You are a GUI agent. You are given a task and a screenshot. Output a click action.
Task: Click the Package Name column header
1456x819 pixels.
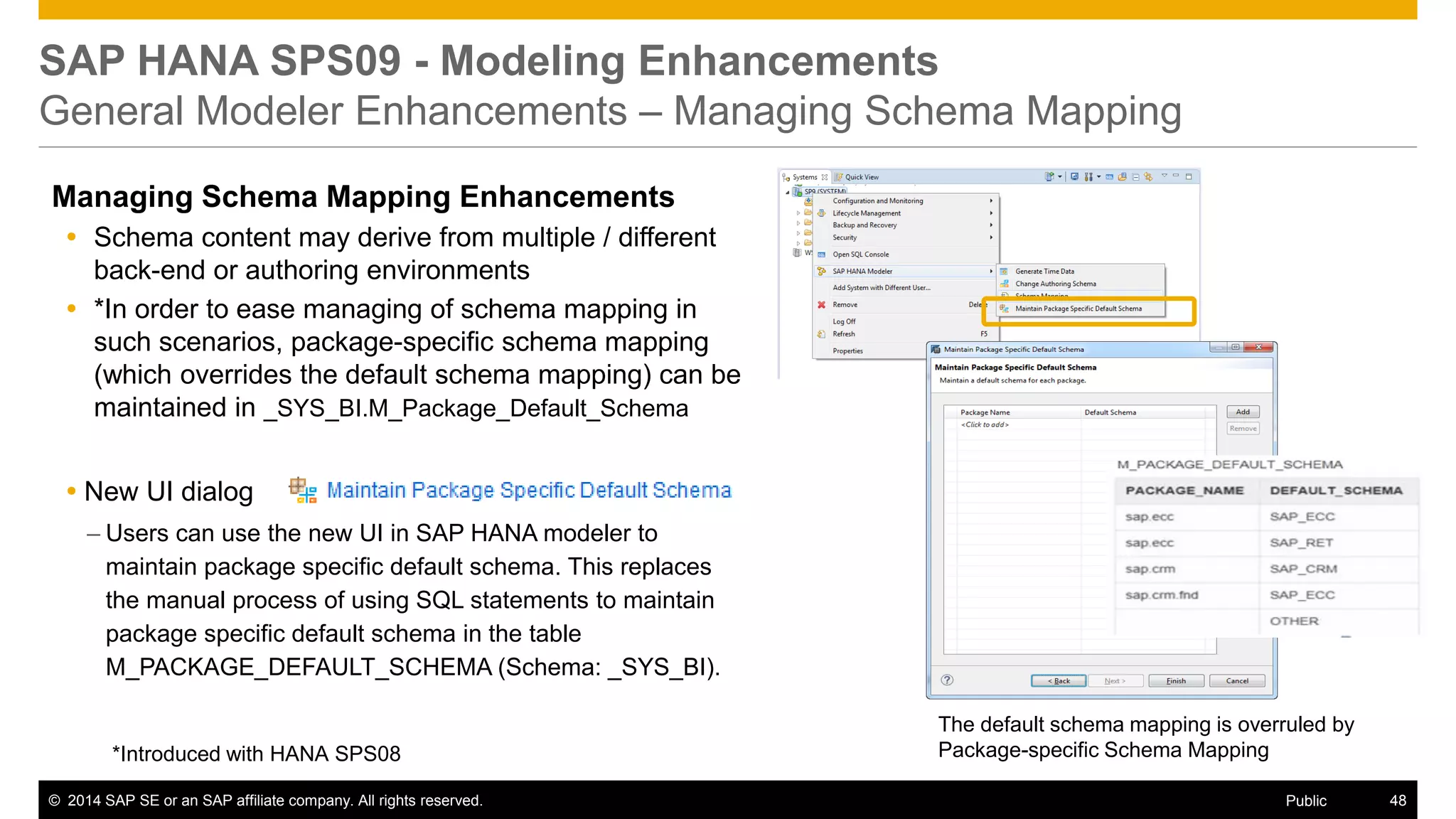tap(1019, 412)
